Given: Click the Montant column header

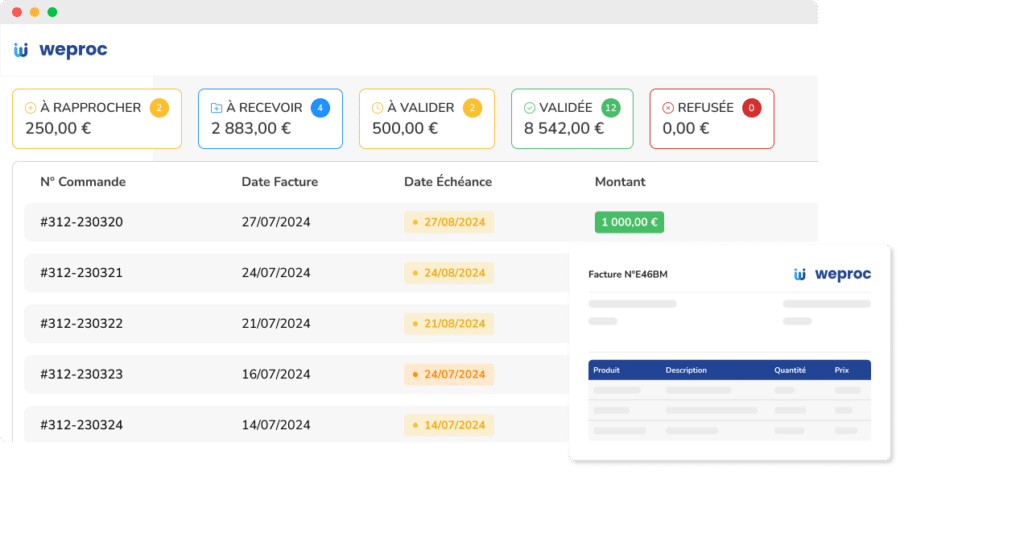Looking at the screenshot, I should click(x=620, y=182).
